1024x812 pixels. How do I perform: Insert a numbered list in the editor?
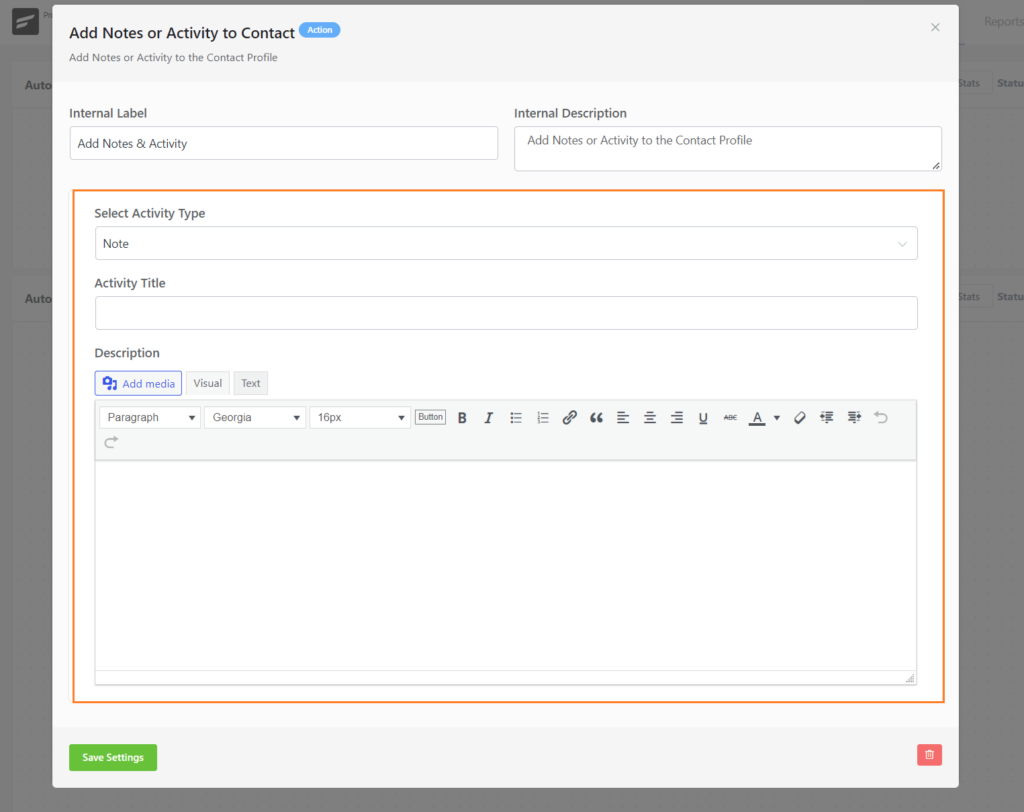pos(542,417)
